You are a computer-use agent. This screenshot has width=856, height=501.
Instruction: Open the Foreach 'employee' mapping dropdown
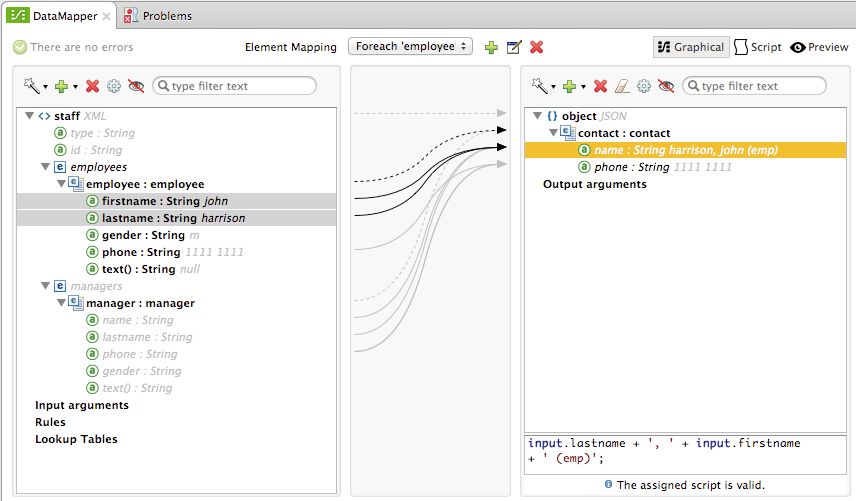[x=410, y=47]
